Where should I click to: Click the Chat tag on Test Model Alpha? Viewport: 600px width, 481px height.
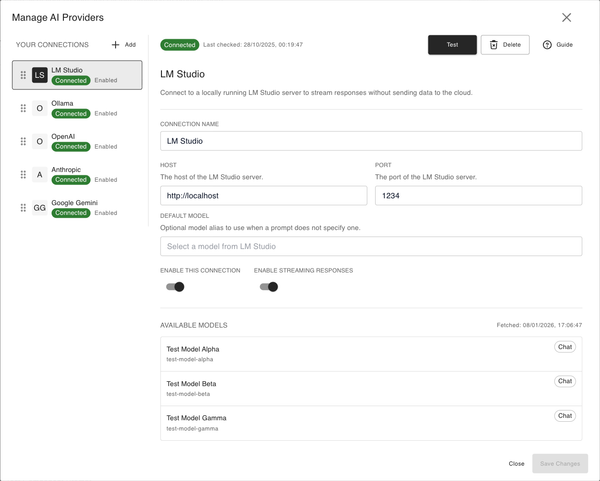[x=565, y=347]
